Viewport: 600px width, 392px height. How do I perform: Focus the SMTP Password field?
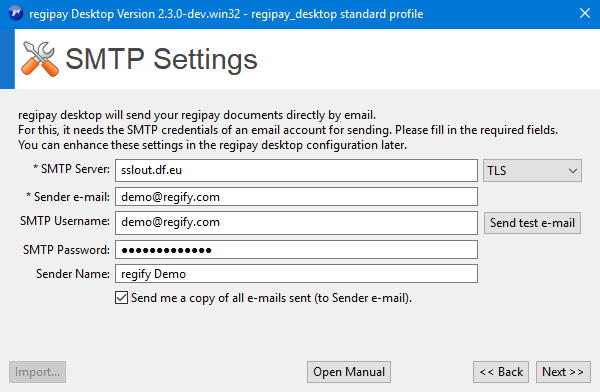(296, 250)
